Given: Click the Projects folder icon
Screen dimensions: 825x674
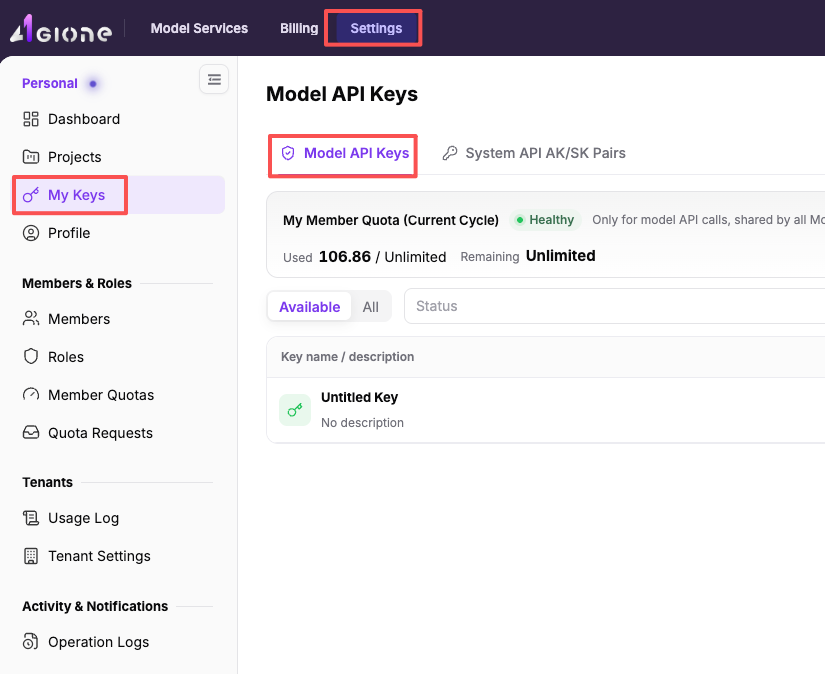Looking at the screenshot, I should (x=31, y=157).
